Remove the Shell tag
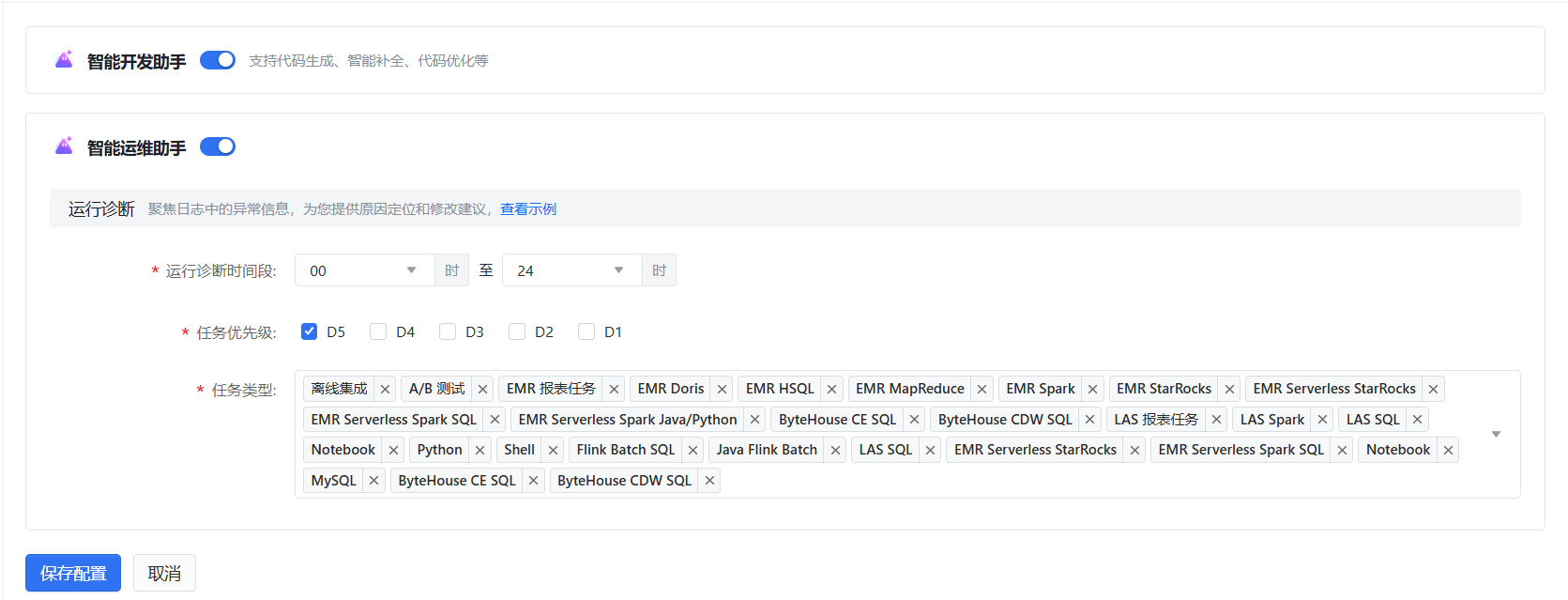This screenshot has height=600, width=1568. click(x=553, y=451)
